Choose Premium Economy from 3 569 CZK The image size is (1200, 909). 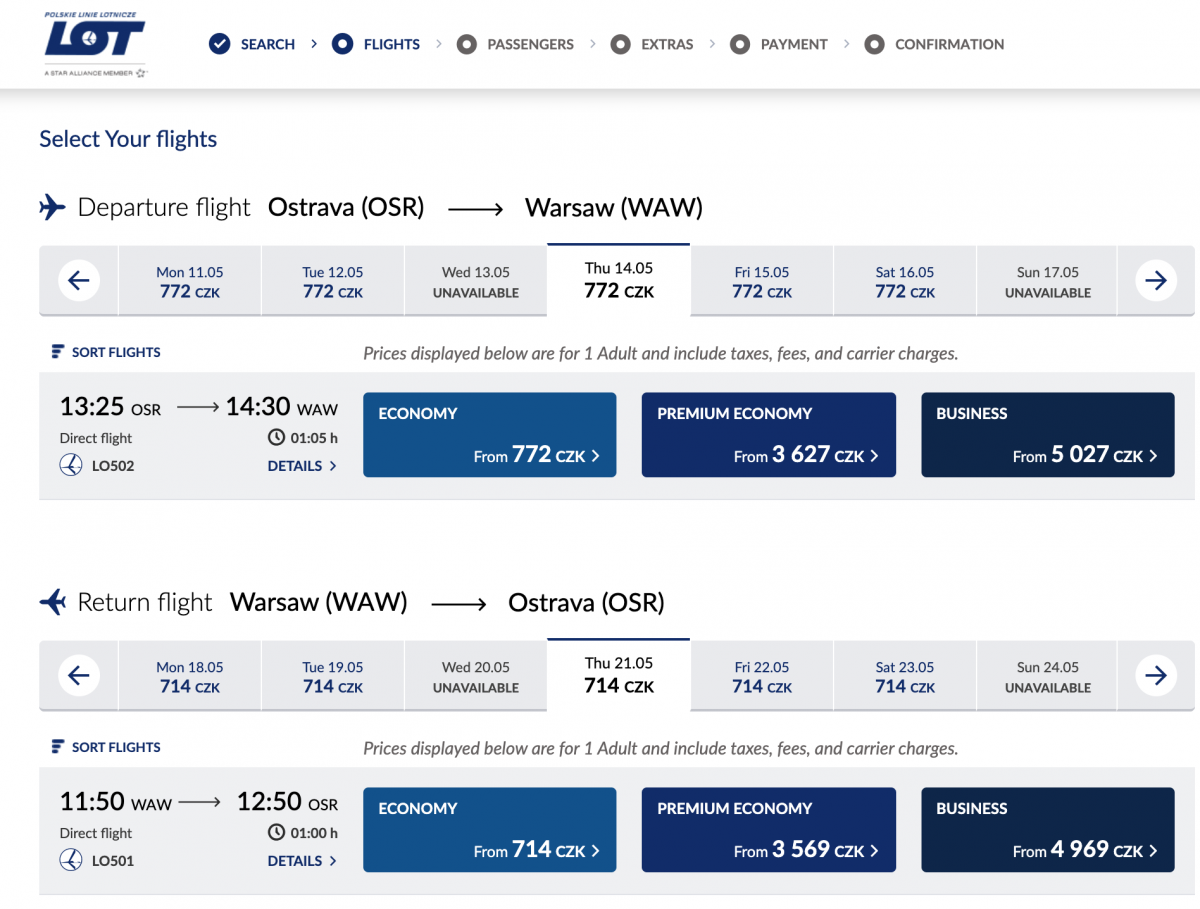[768, 830]
